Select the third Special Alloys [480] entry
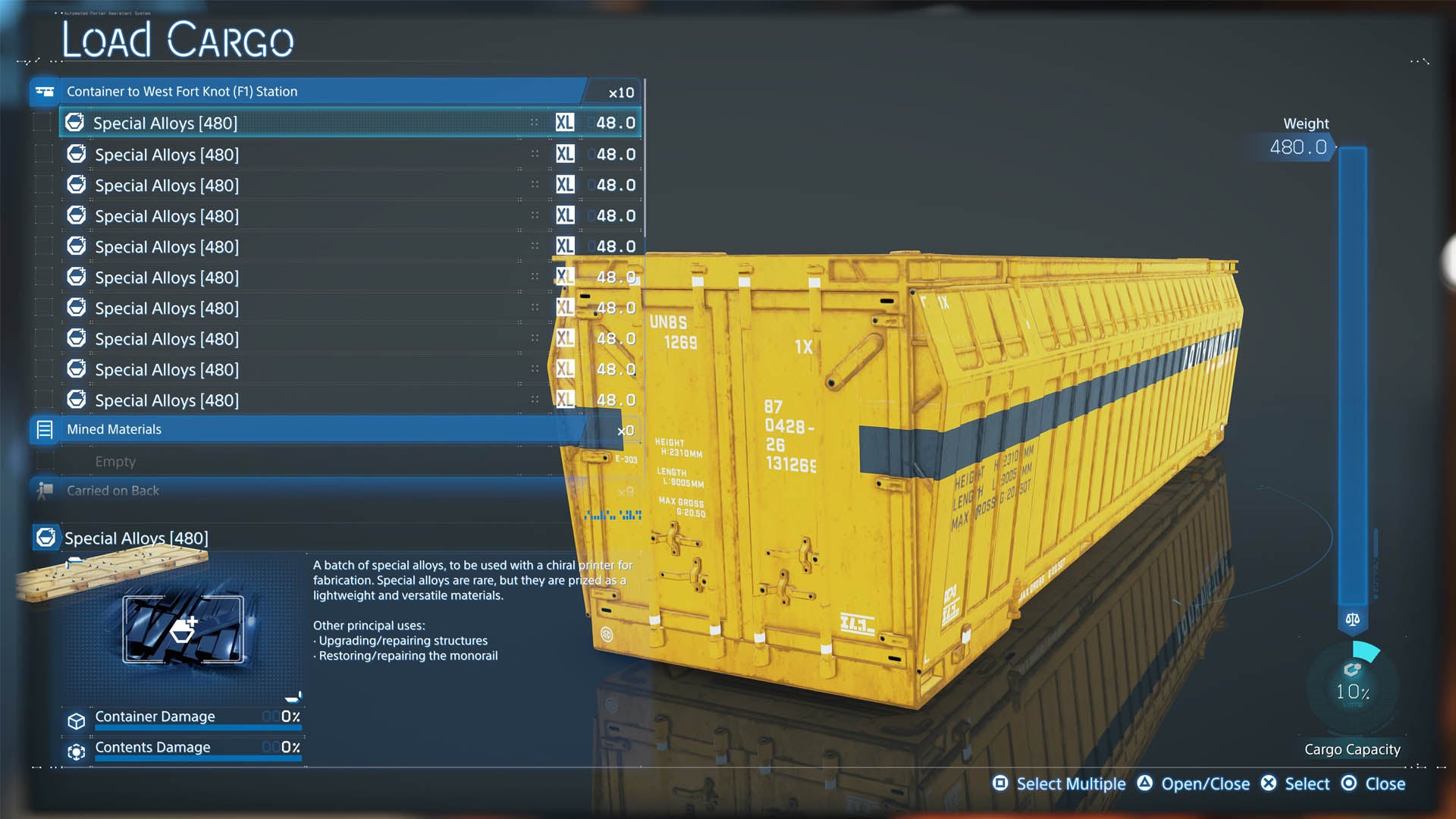The height and width of the screenshot is (819, 1456). pyautogui.click(x=167, y=186)
